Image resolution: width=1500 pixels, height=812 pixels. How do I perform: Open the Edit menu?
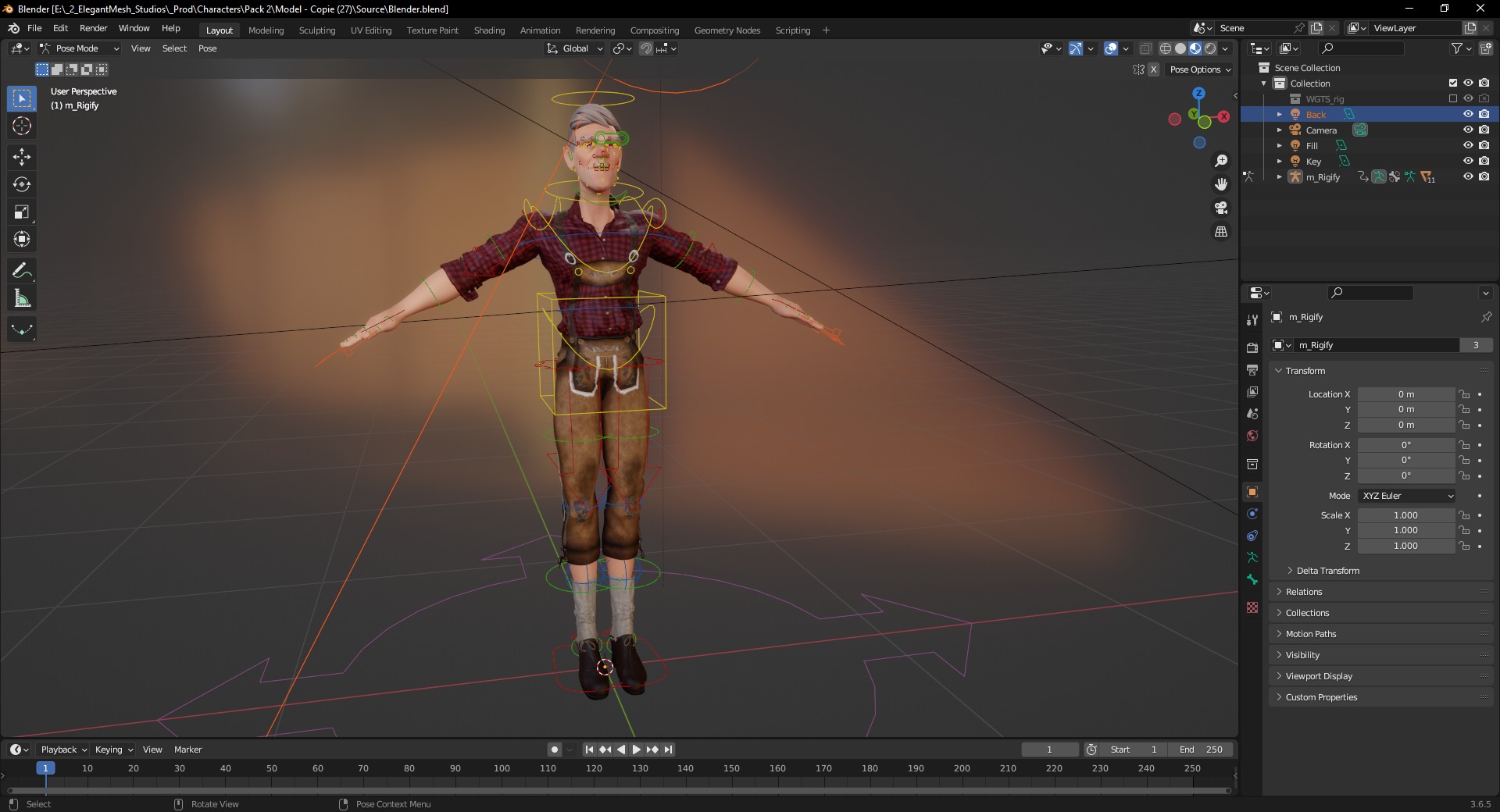[60, 28]
